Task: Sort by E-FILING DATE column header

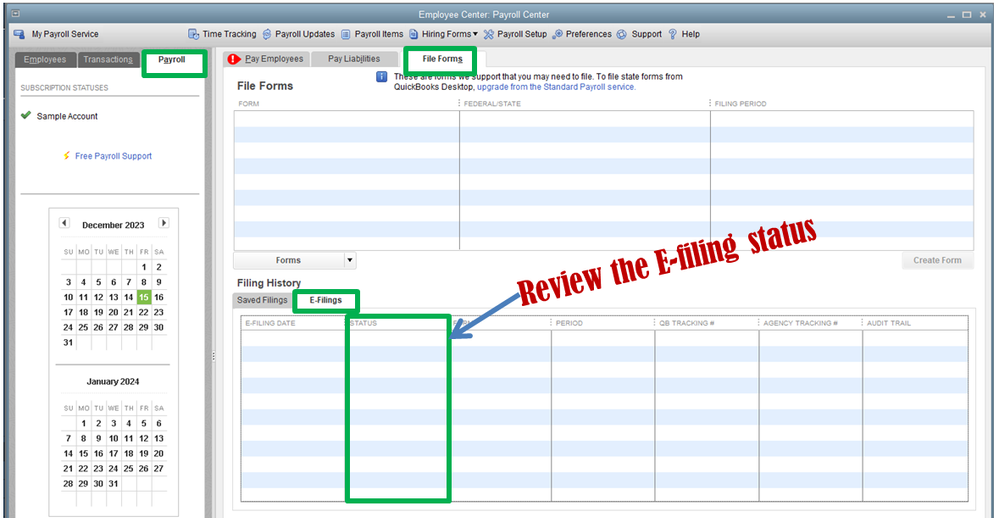Action: click(x=270, y=323)
